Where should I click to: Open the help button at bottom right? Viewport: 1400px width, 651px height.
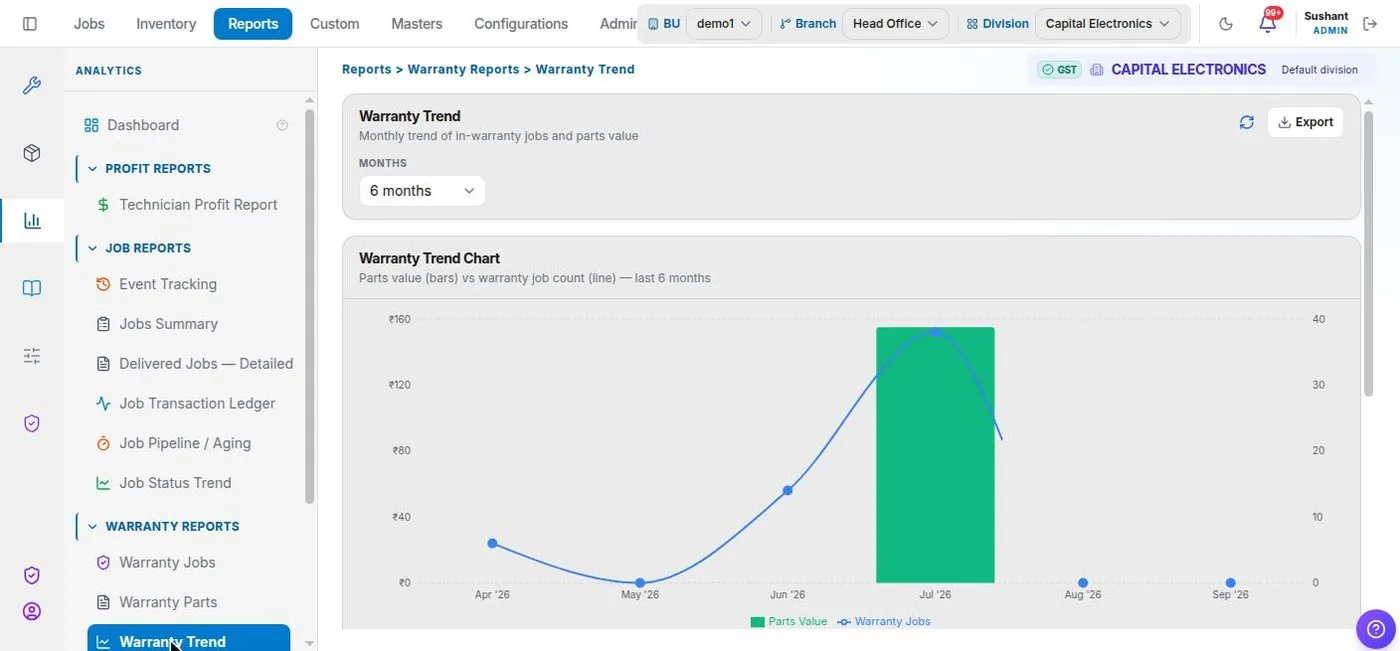[1375, 629]
